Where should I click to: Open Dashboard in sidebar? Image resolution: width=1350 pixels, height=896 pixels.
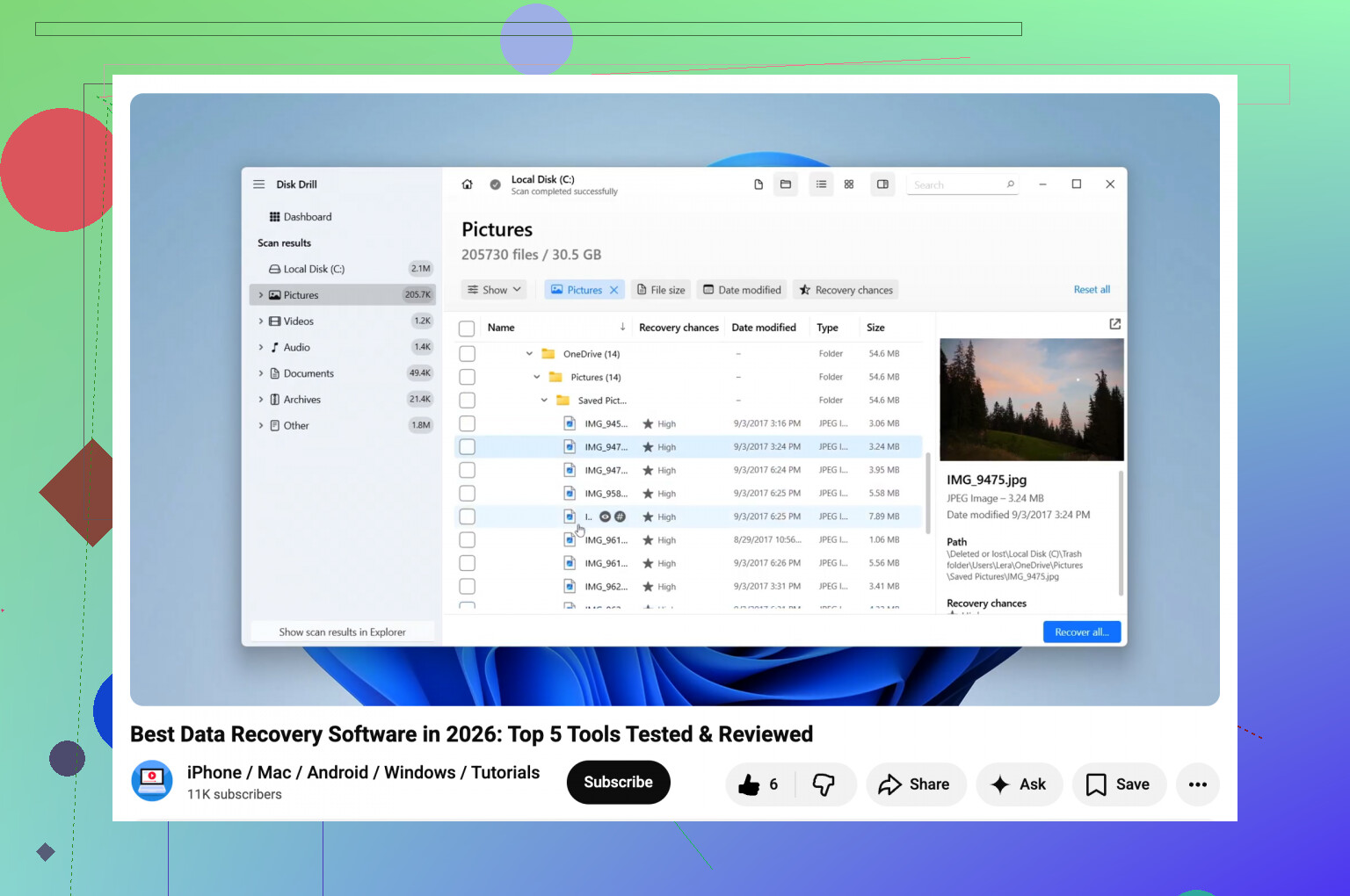click(301, 217)
